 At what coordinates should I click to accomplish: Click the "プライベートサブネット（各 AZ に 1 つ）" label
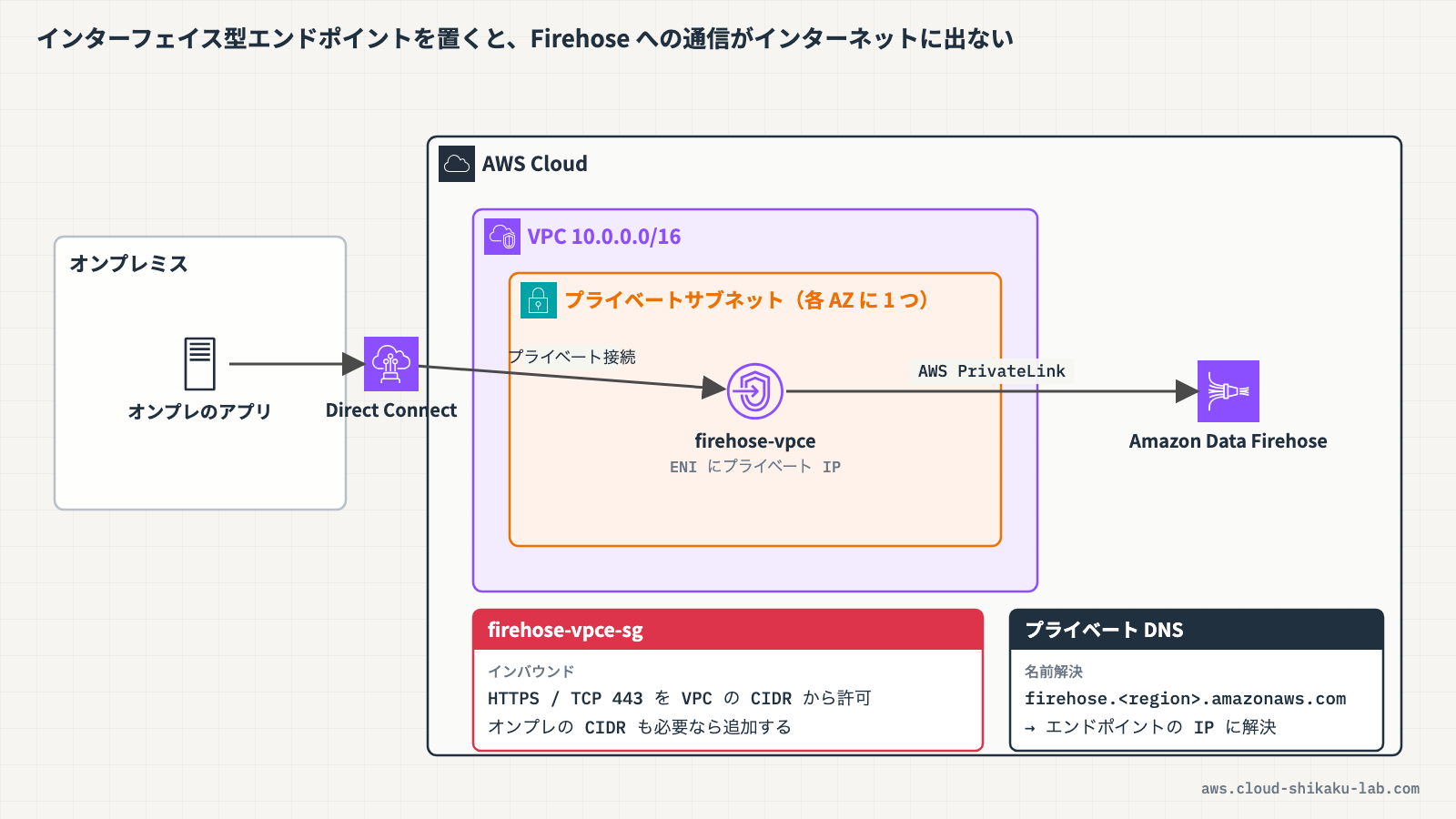click(x=746, y=300)
